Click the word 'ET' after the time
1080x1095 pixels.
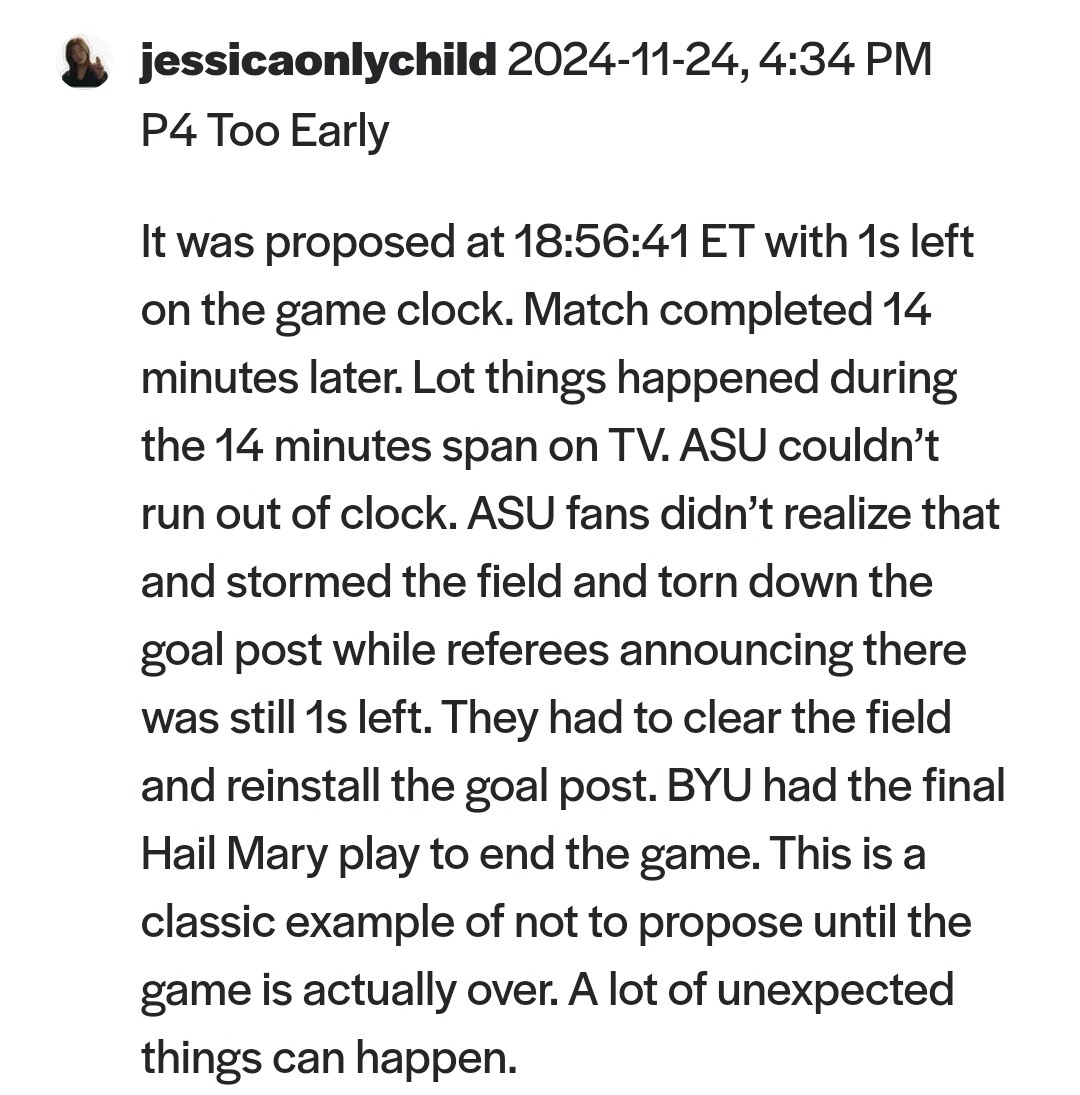click(727, 242)
